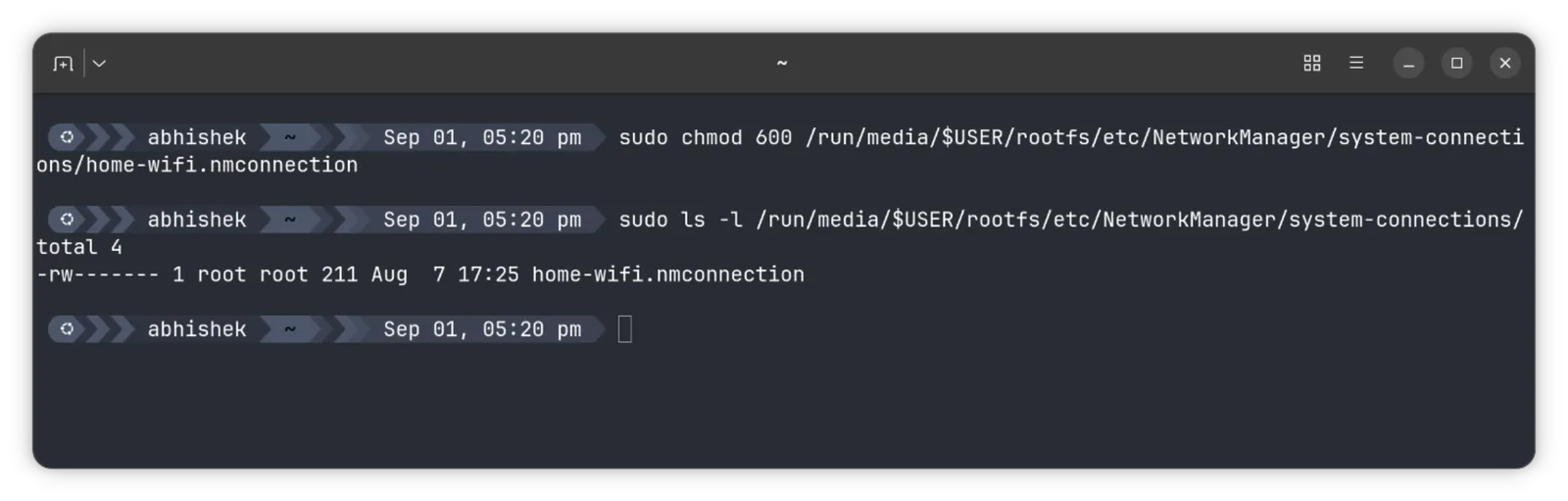Click the total 4 output line
Screen dimensions: 1568x501
click(79, 247)
